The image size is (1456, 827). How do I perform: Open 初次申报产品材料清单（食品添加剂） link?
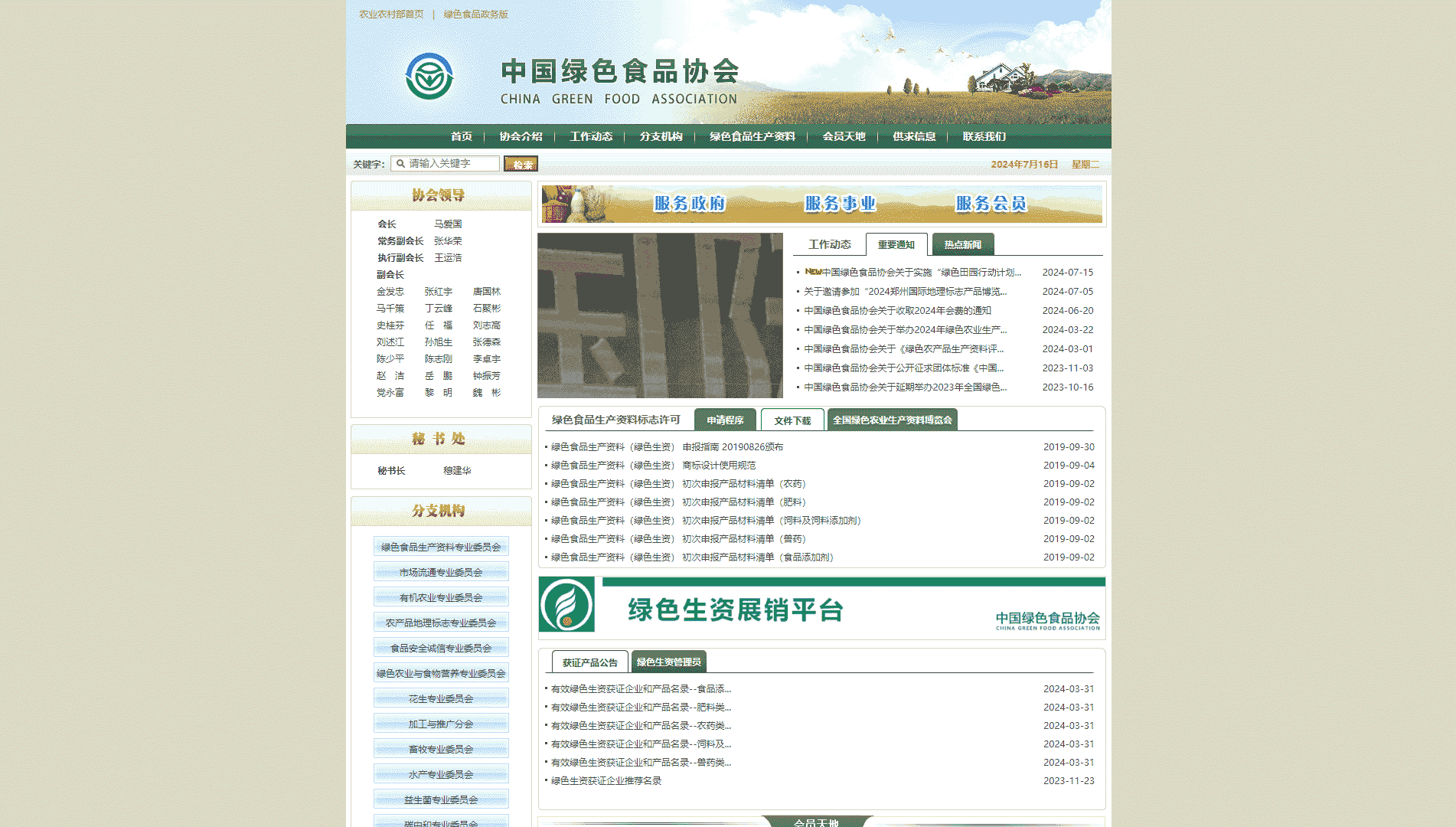pyautogui.click(x=692, y=557)
